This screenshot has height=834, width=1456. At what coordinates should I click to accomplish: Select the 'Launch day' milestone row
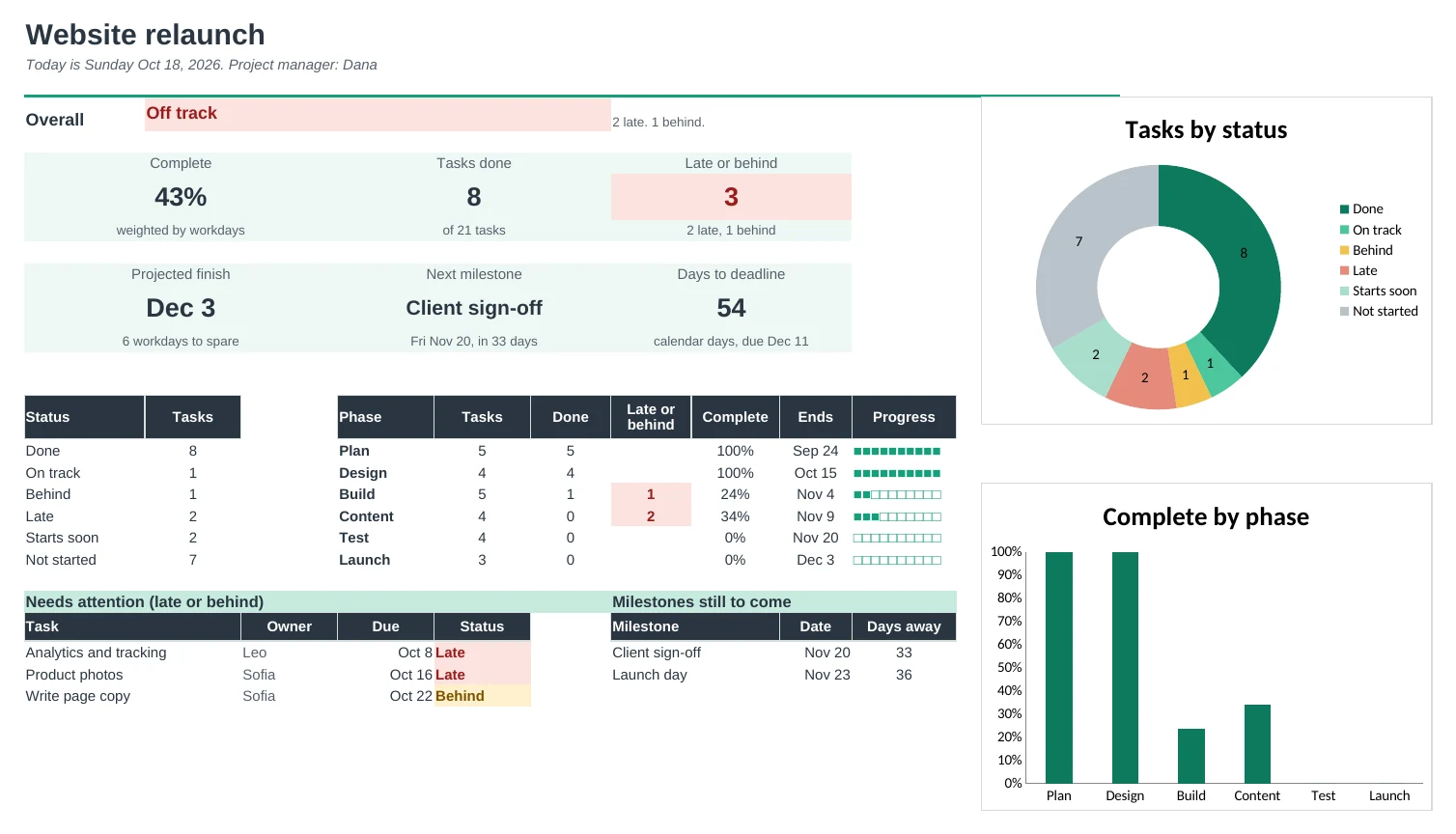click(x=783, y=675)
